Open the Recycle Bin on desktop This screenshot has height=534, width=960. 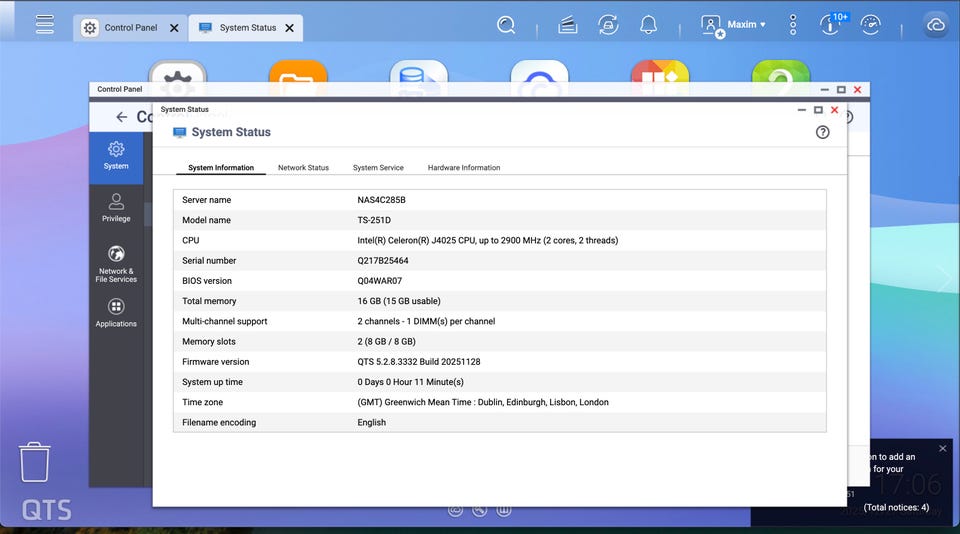35,462
